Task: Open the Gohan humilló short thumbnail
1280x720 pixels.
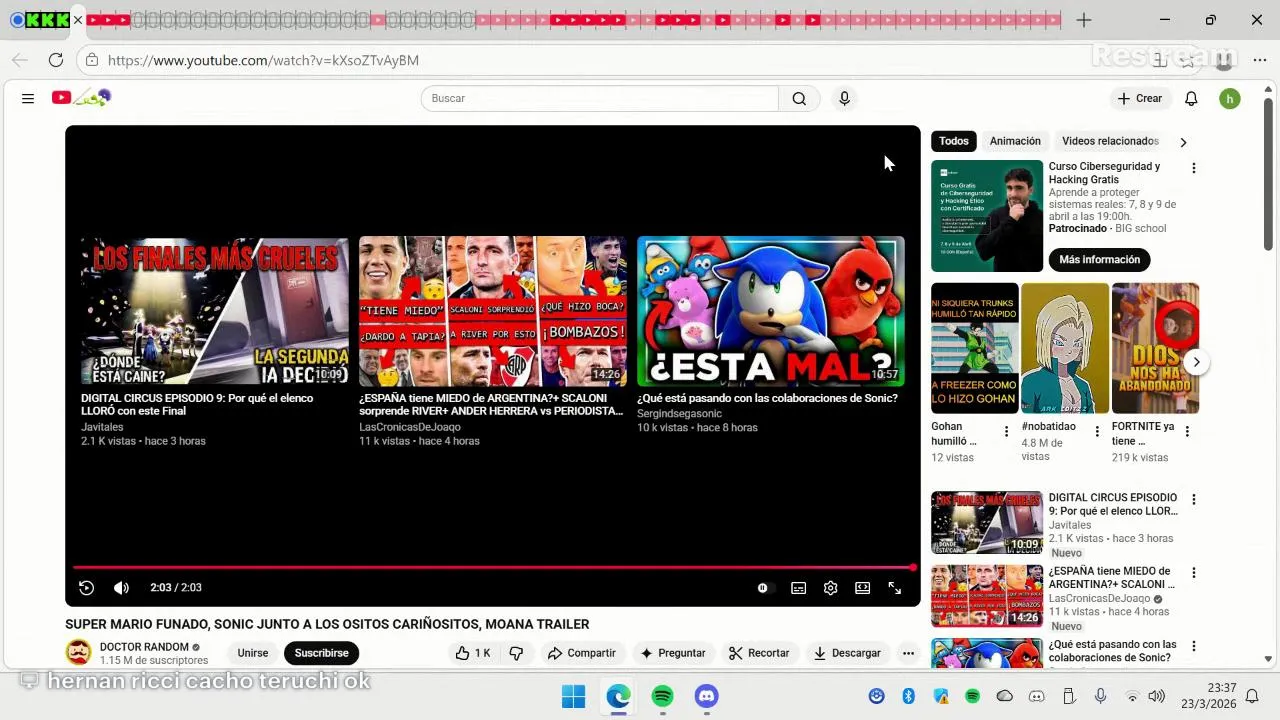Action: pyautogui.click(x=975, y=348)
